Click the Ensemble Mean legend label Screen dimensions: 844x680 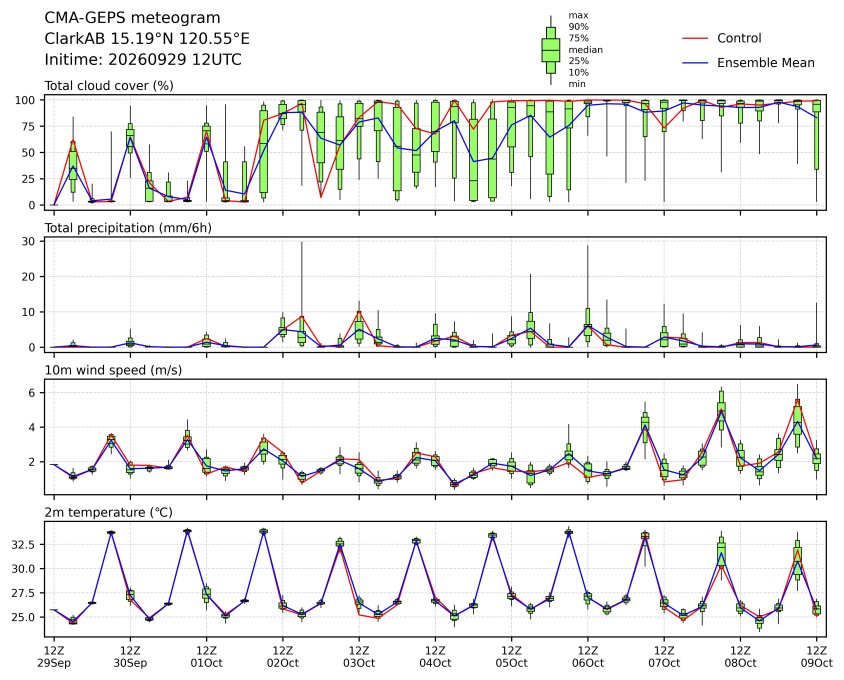pos(765,63)
